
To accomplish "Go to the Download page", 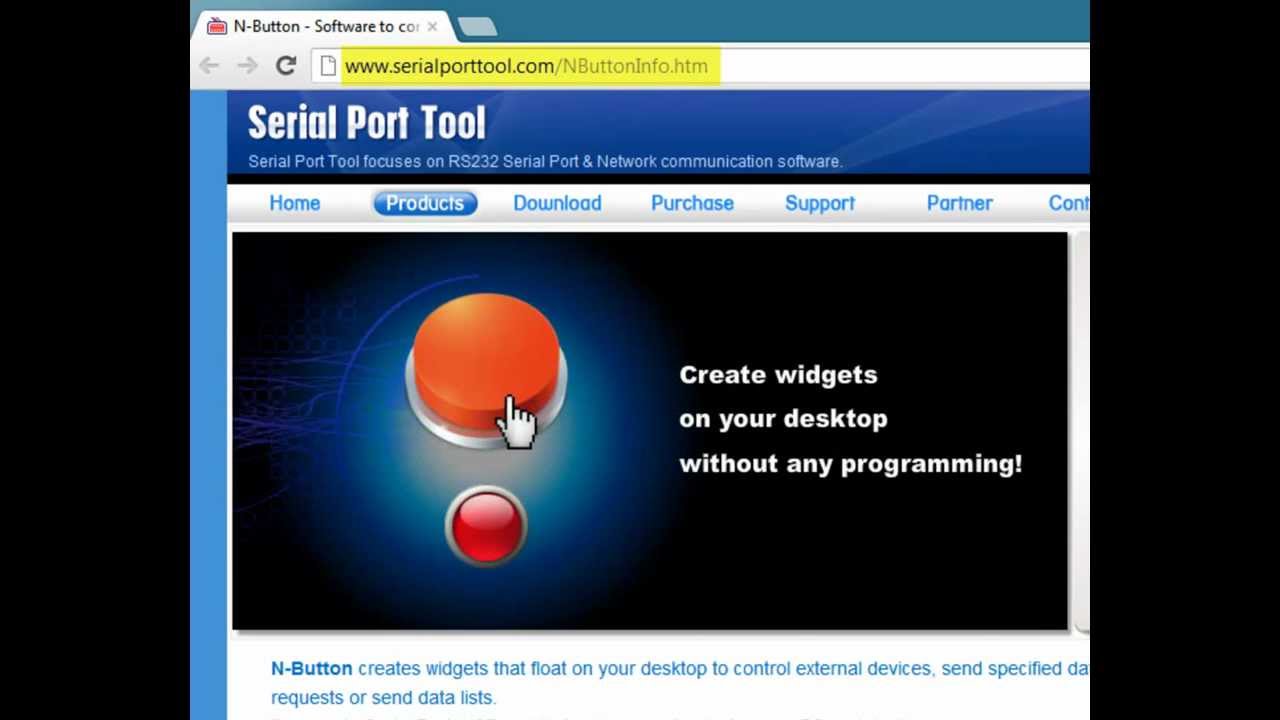I will [x=557, y=203].
